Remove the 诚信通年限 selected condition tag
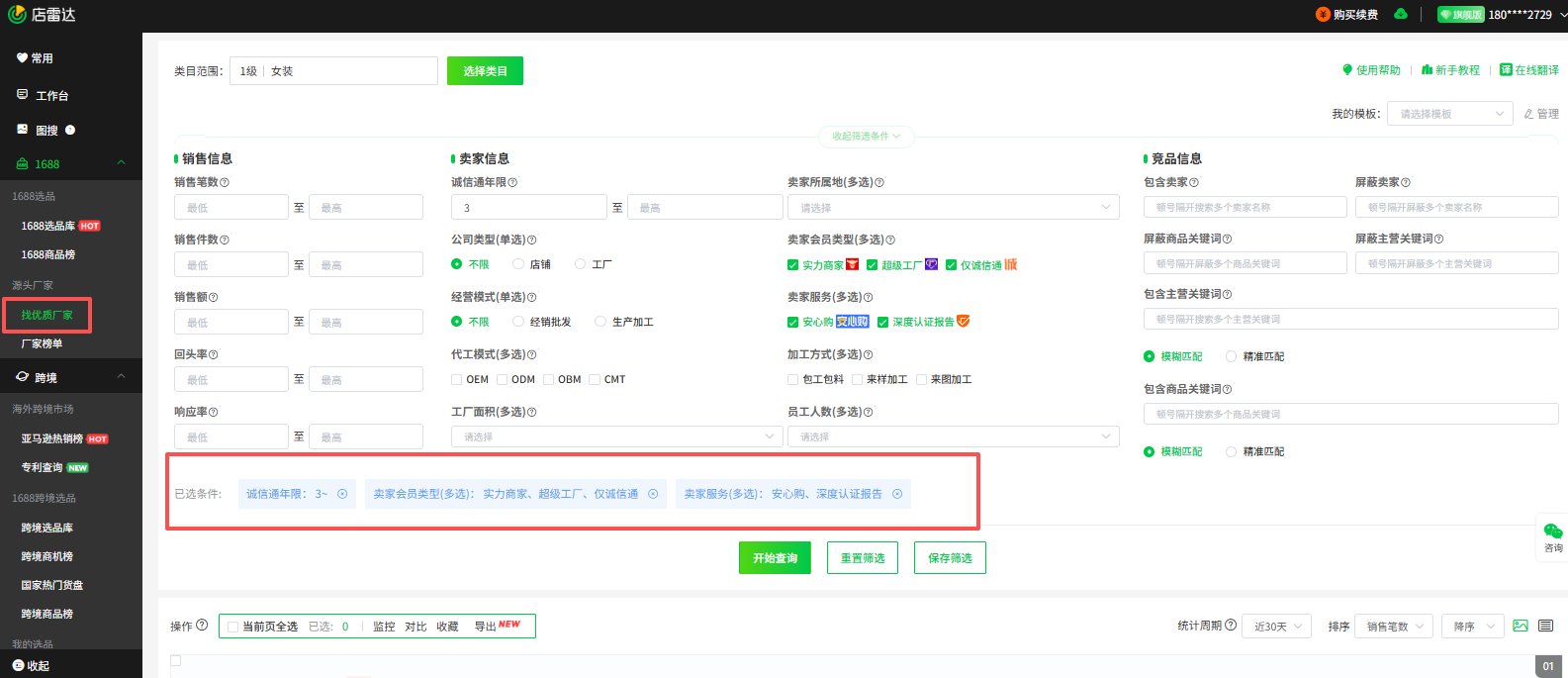1568x678 pixels. [x=342, y=494]
